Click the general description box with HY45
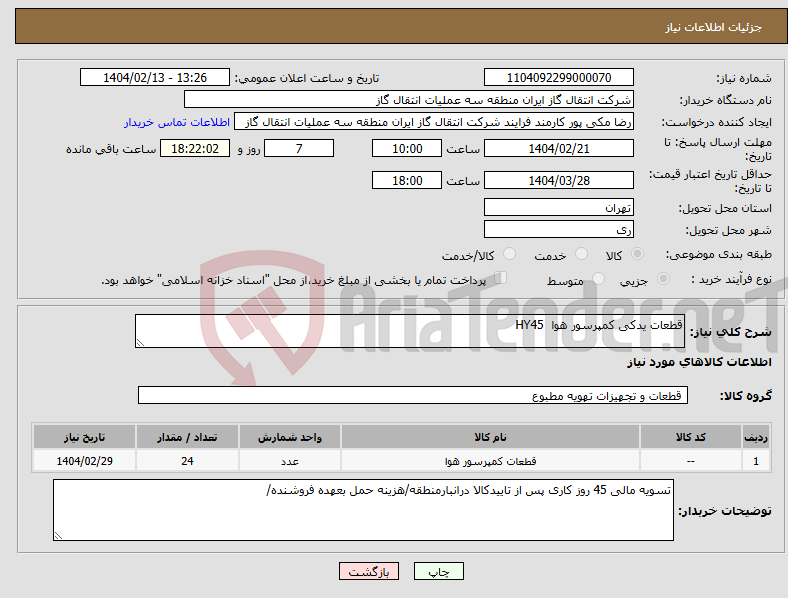This screenshot has width=788, height=598. 410,331
